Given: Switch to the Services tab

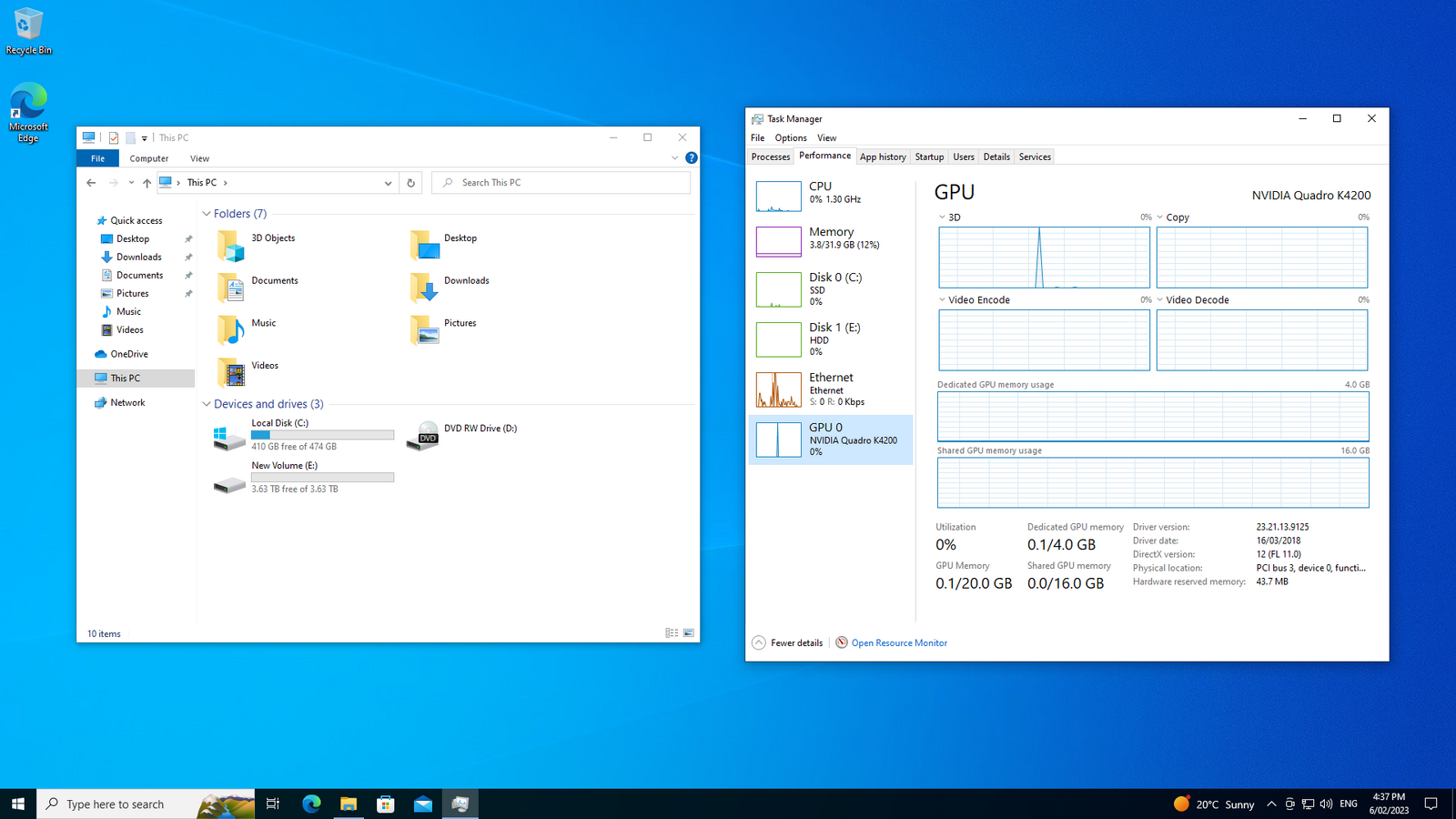Looking at the screenshot, I should click(1035, 157).
